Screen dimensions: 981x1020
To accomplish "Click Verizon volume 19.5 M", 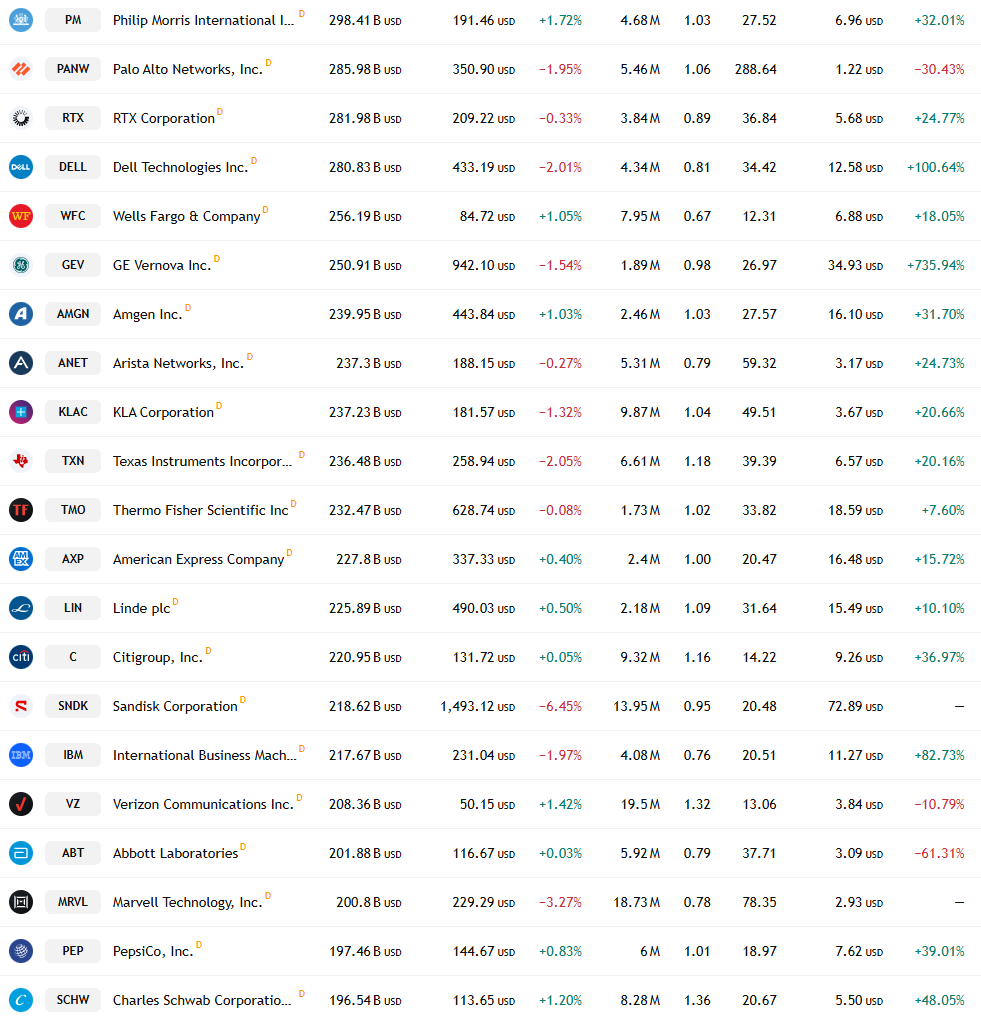I will click(x=640, y=805).
